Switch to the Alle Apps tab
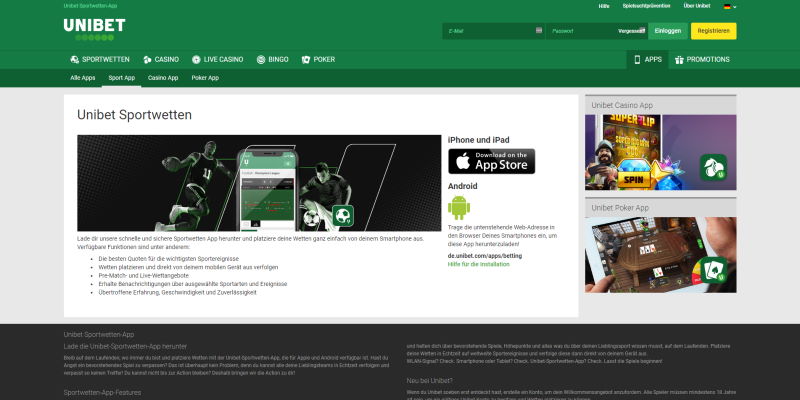 (83, 78)
